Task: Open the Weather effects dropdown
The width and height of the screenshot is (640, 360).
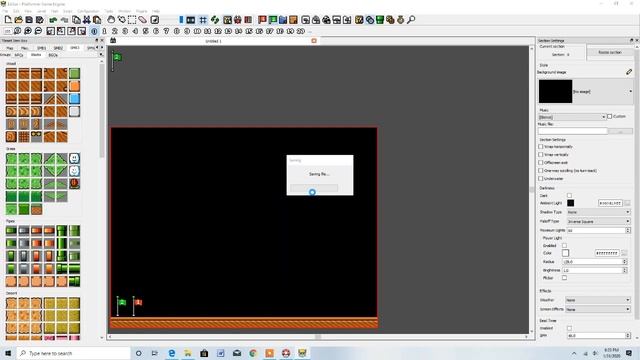Action: (598, 300)
